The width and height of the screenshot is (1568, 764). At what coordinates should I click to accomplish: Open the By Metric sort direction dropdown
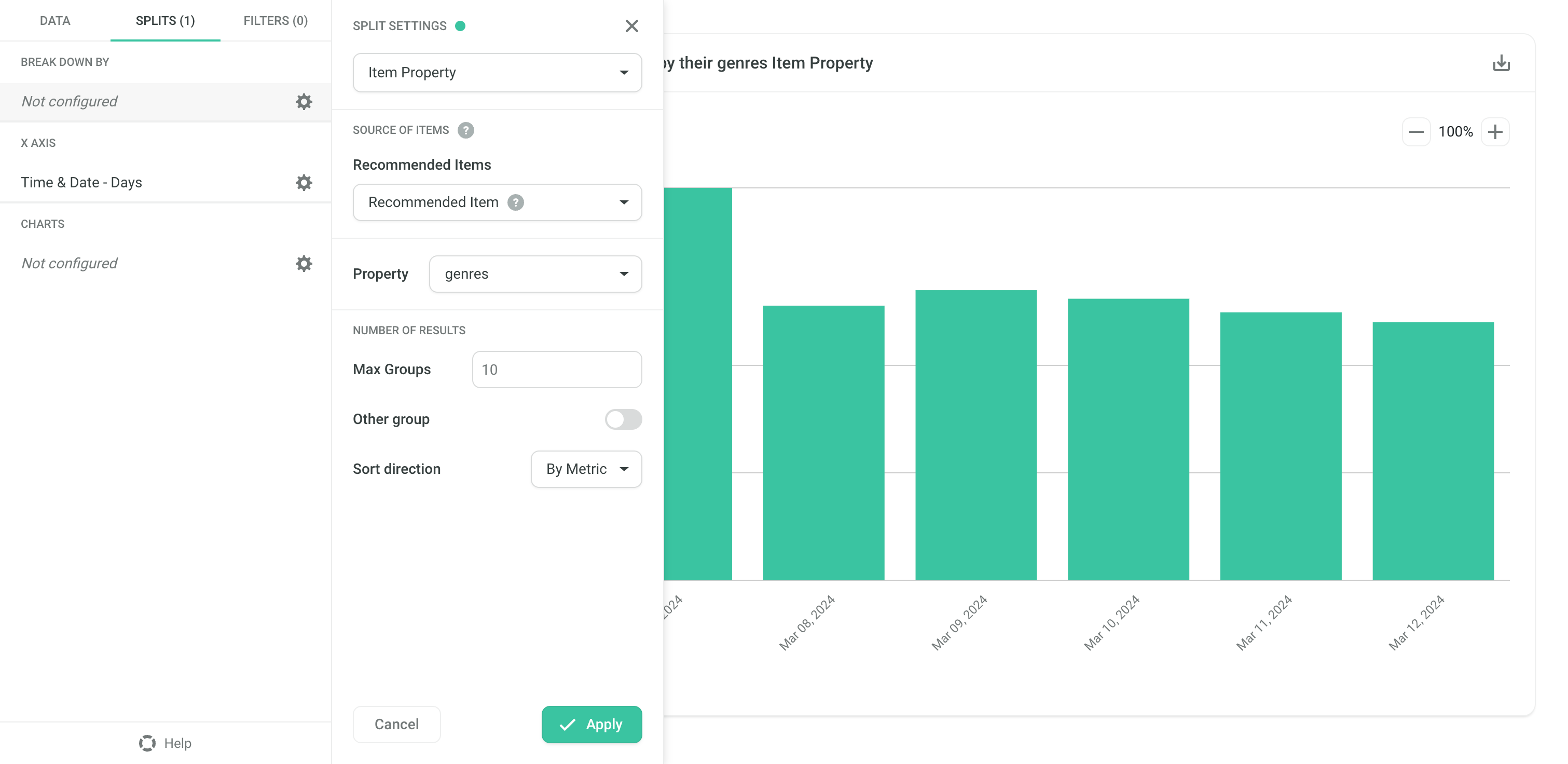pos(586,469)
